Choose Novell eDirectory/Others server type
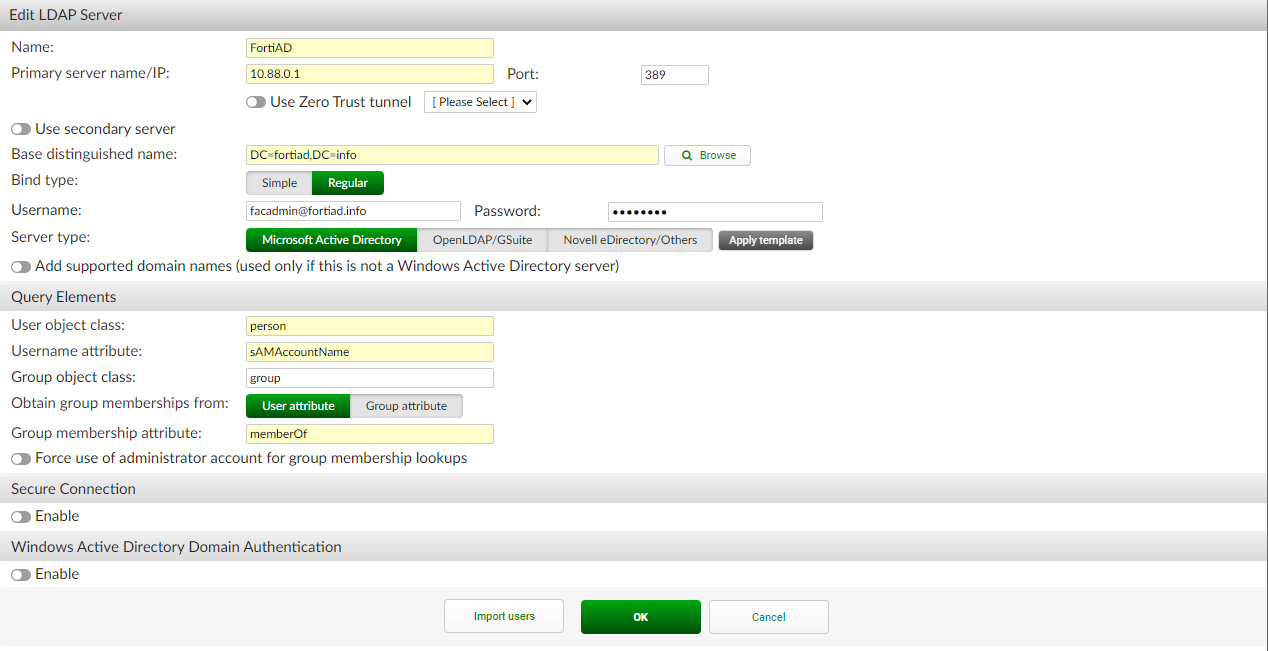The height and width of the screenshot is (651, 1268). pos(630,240)
